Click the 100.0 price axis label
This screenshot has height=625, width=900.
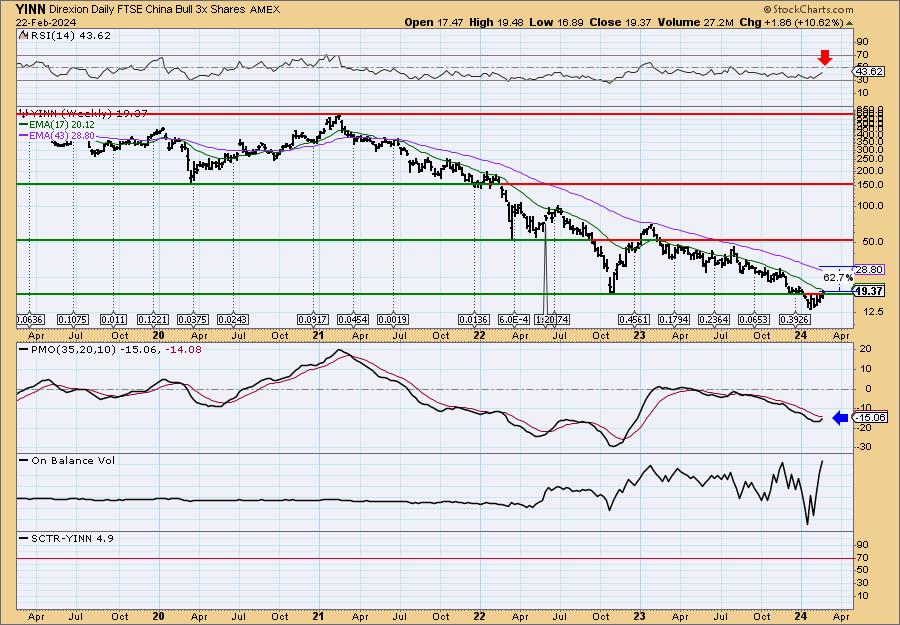pyautogui.click(x=871, y=206)
